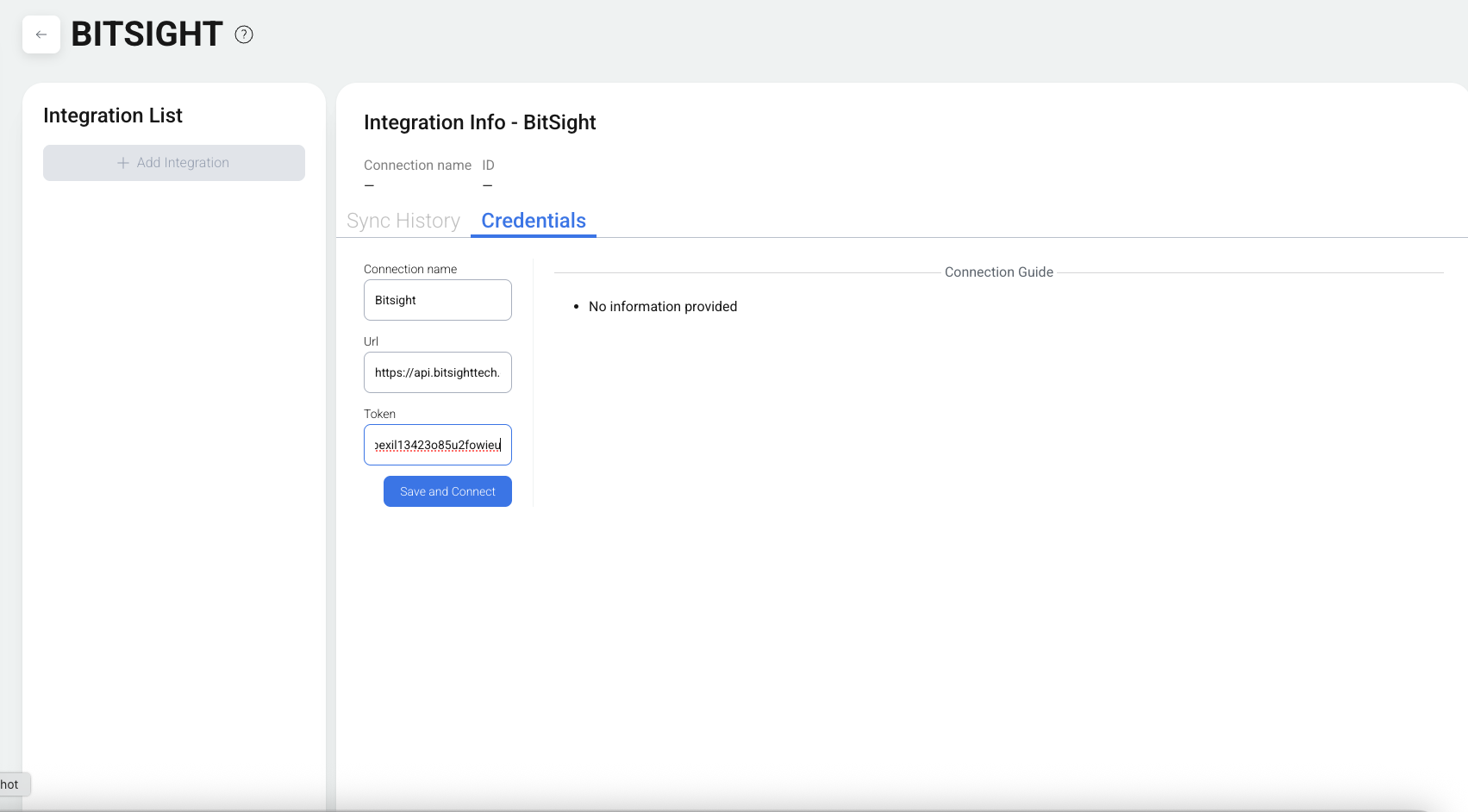The width and height of the screenshot is (1468, 812).
Task: Click the Connection Guide label
Action: pos(999,272)
